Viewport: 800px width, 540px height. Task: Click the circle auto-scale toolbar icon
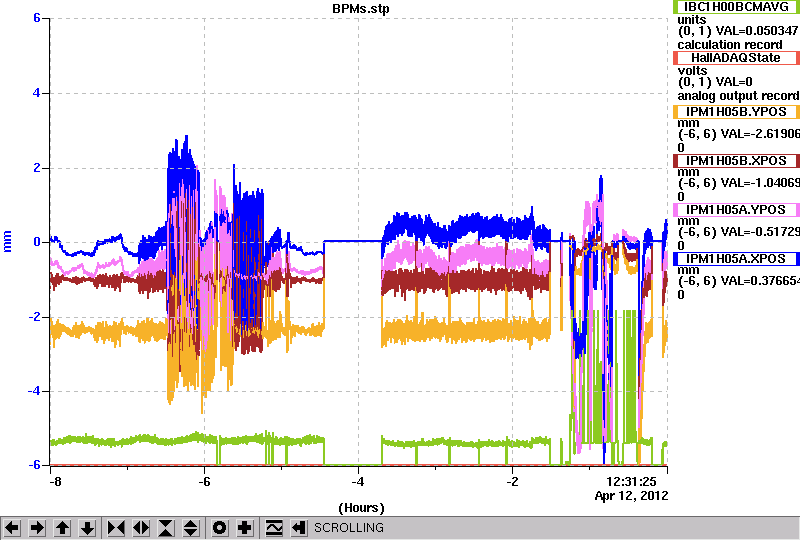click(220, 528)
